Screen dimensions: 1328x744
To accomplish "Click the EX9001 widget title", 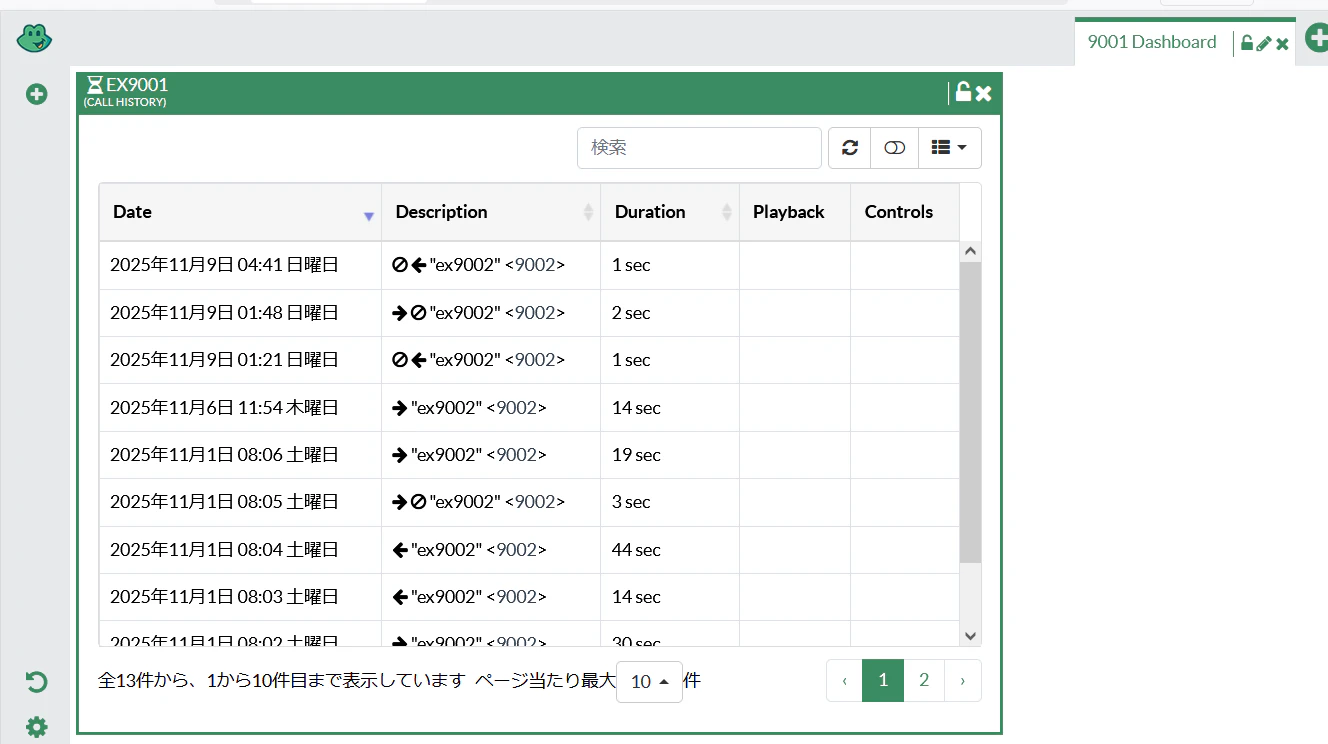I will click(x=137, y=85).
